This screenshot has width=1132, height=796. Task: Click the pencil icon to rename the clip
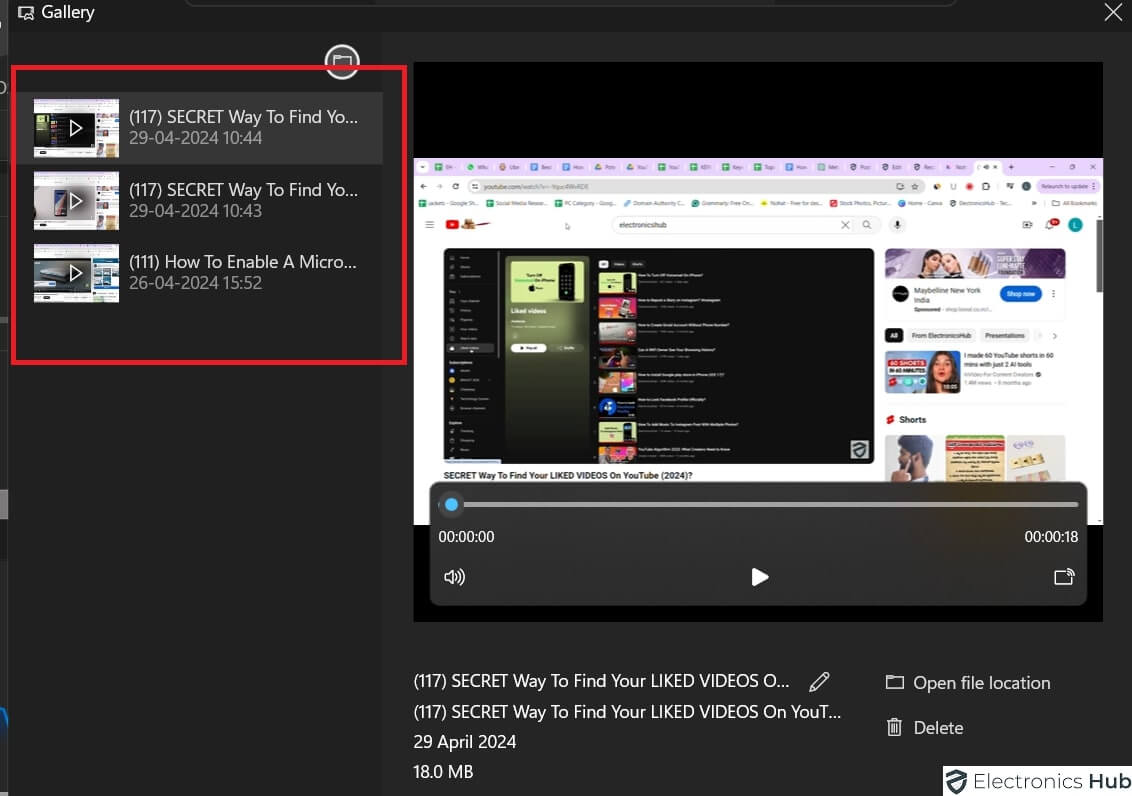pos(819,682)
